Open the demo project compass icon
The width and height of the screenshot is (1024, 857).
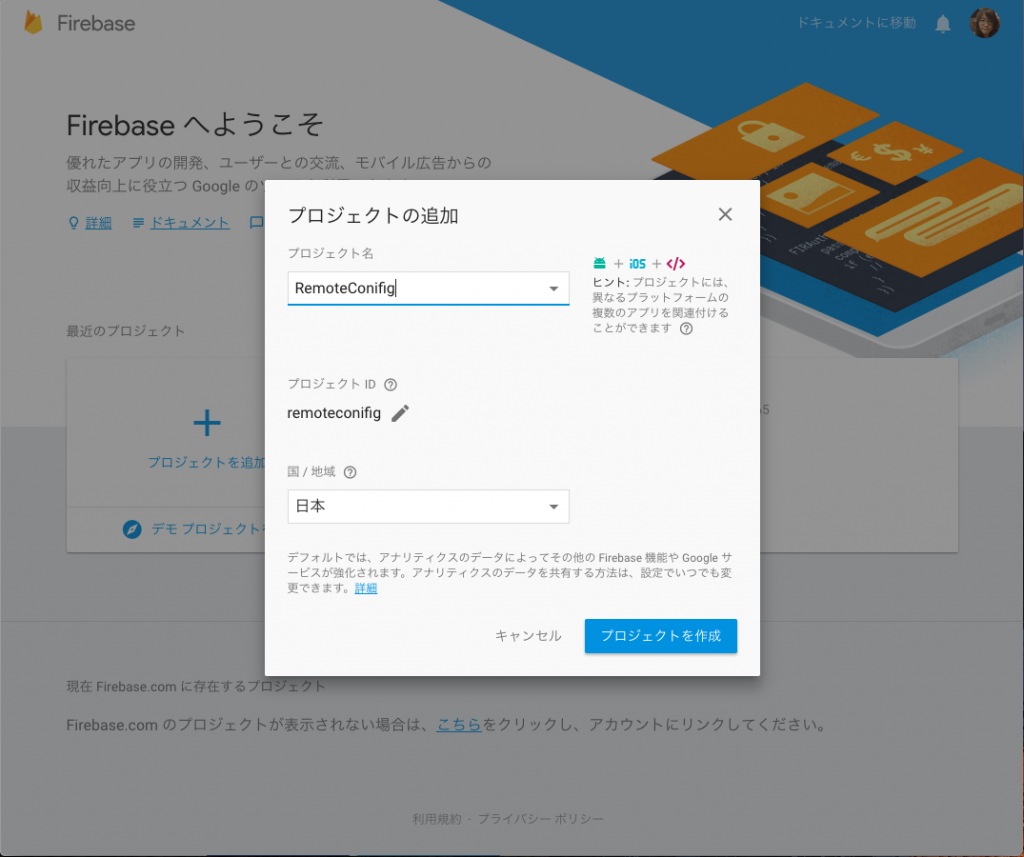click(132, 528)
